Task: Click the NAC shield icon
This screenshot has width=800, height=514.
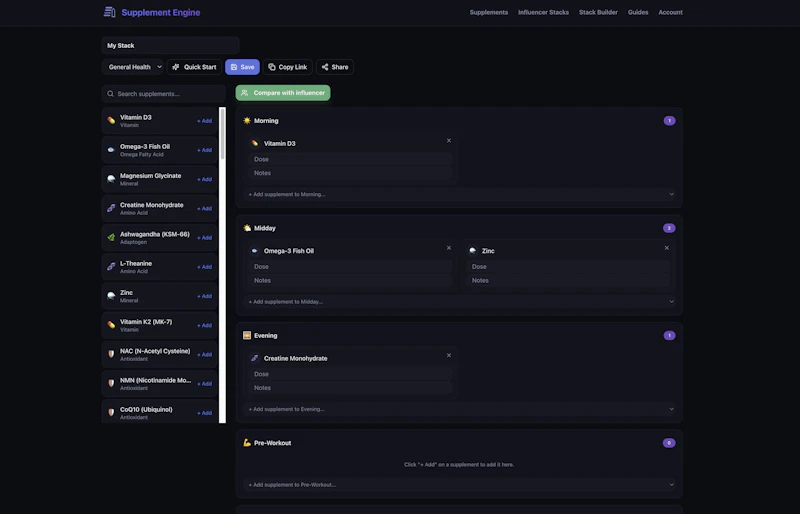Action: [111, 354]
